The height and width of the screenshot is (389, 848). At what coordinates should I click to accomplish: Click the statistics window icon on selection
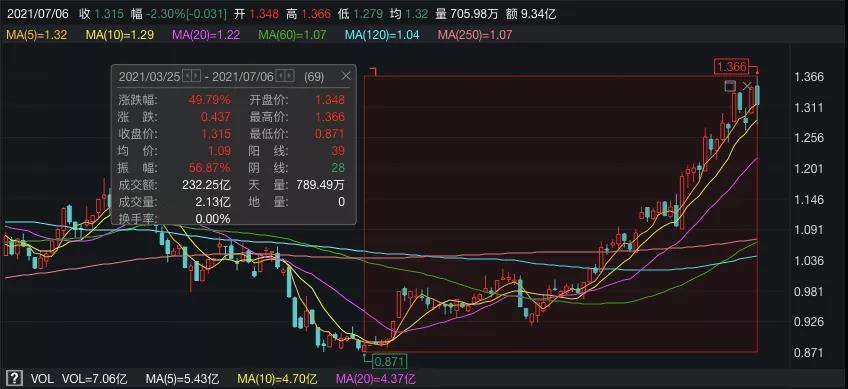(730, 86)
